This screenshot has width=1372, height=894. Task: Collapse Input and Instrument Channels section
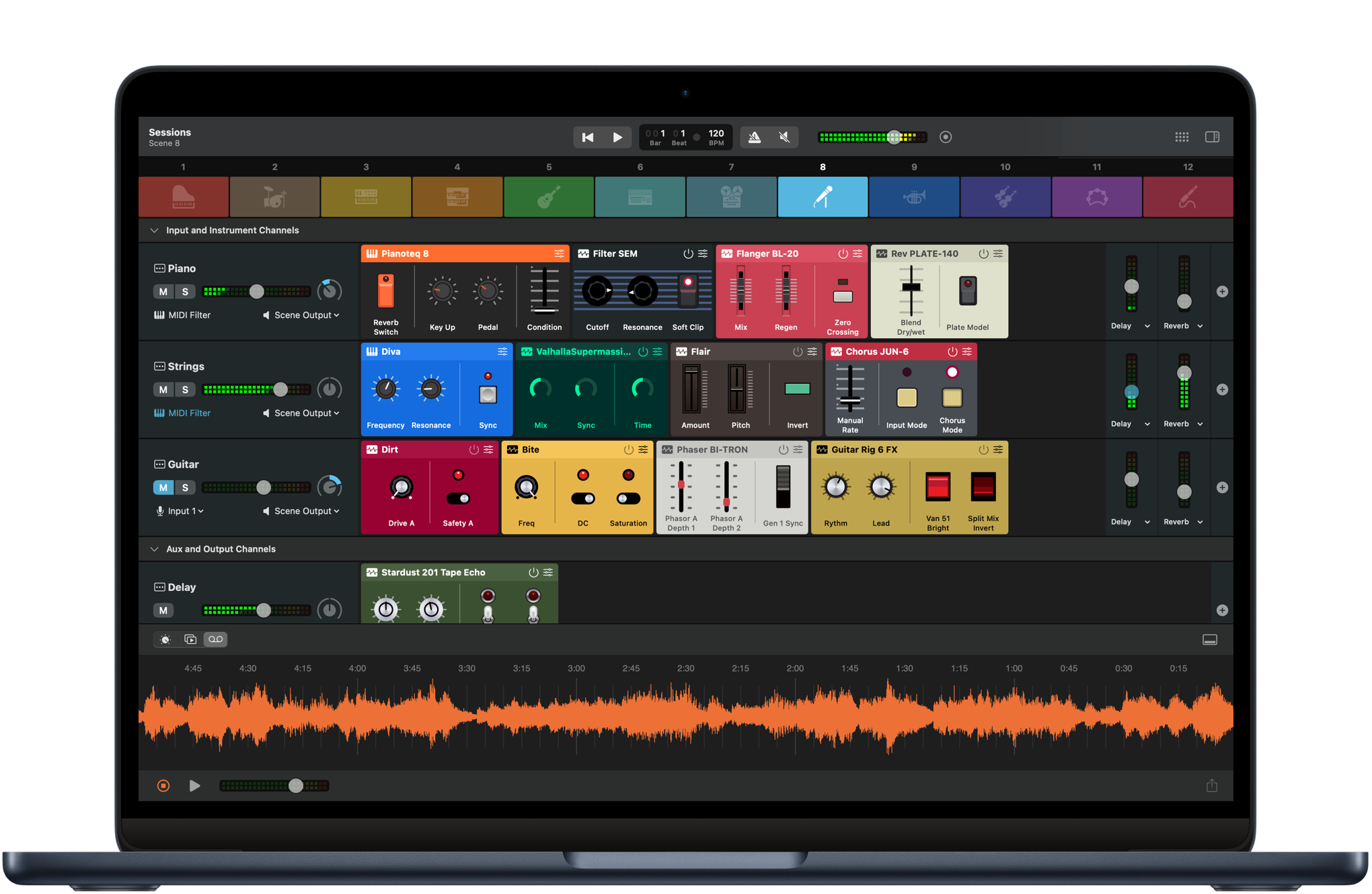tap(154, 230)
